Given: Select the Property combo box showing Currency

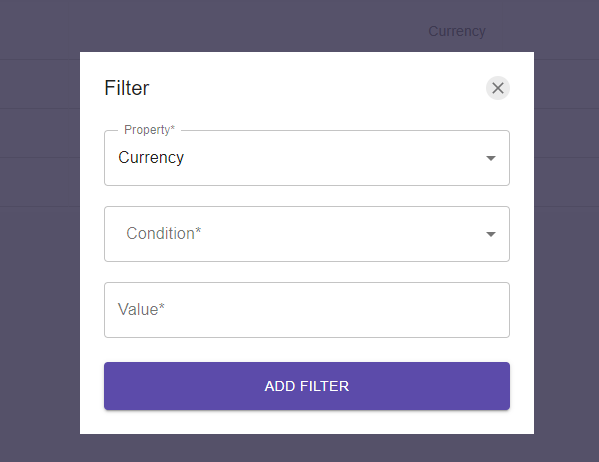Looking at the screenshot, I should click(307, 158).
